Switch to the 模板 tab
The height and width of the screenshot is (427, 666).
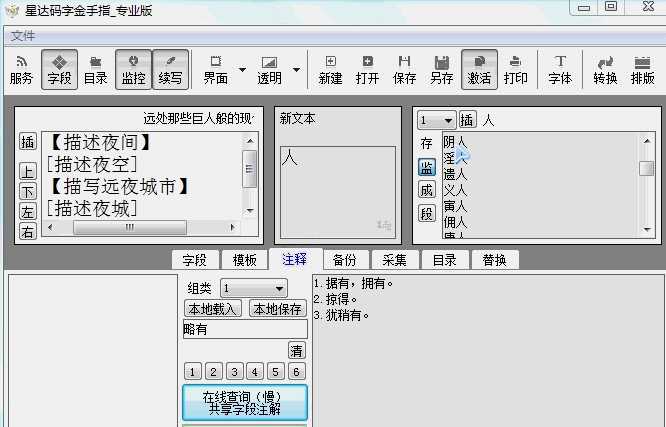tap(245, 260)
